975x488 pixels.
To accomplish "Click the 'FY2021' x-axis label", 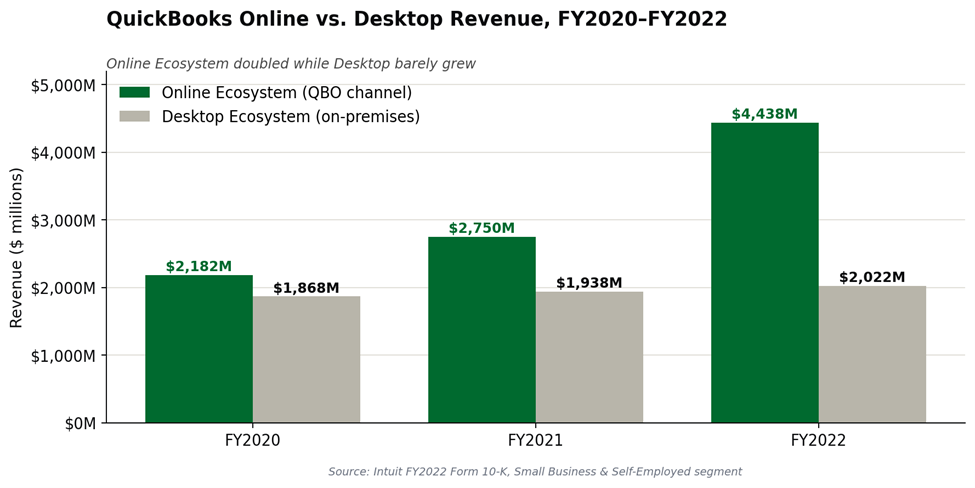I will [535, 441].
